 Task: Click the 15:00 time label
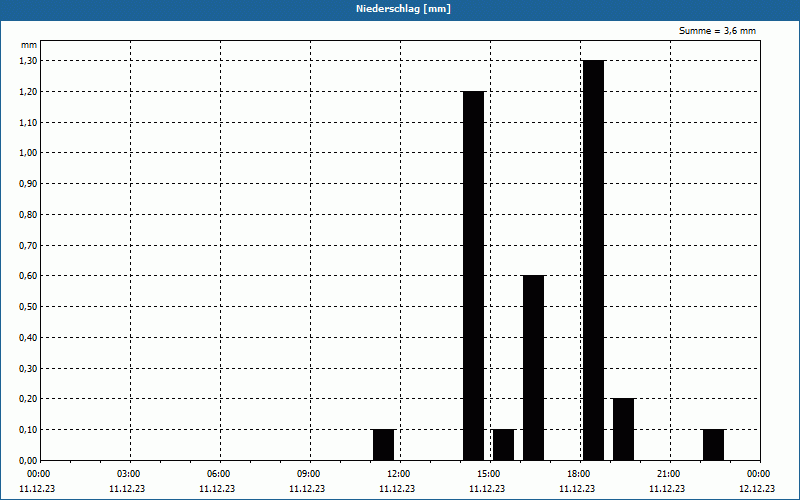pyautogui.click(x=489, y=474)
